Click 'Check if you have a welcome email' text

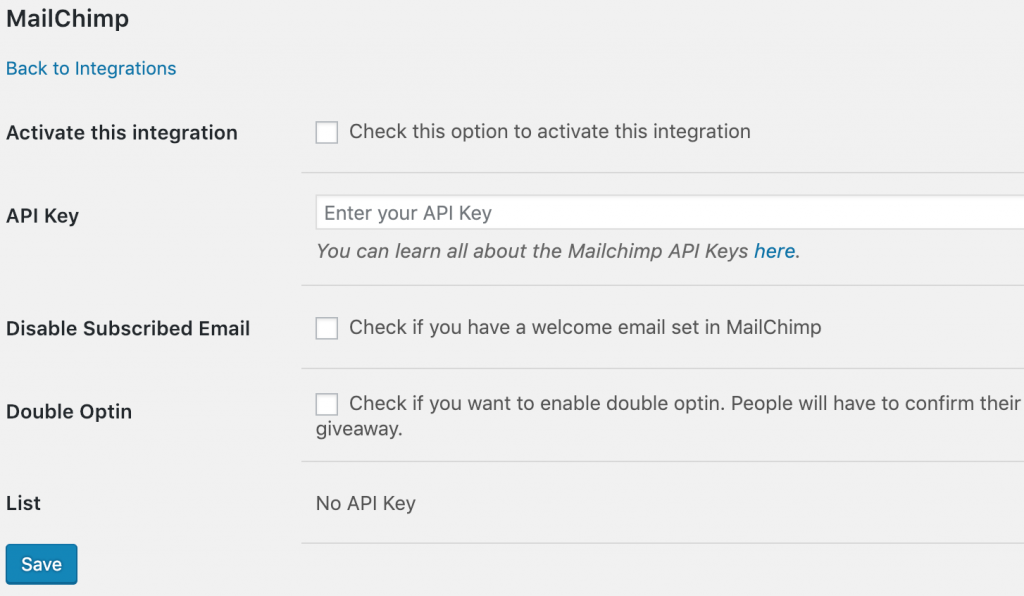[585, 327]
